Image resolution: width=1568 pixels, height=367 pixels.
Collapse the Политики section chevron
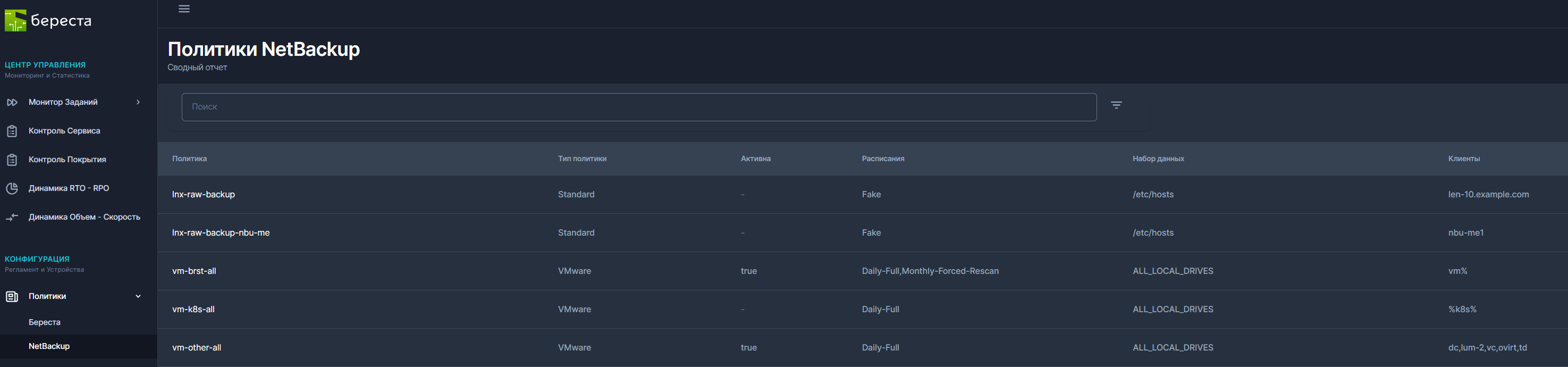(x=138, y=296)
